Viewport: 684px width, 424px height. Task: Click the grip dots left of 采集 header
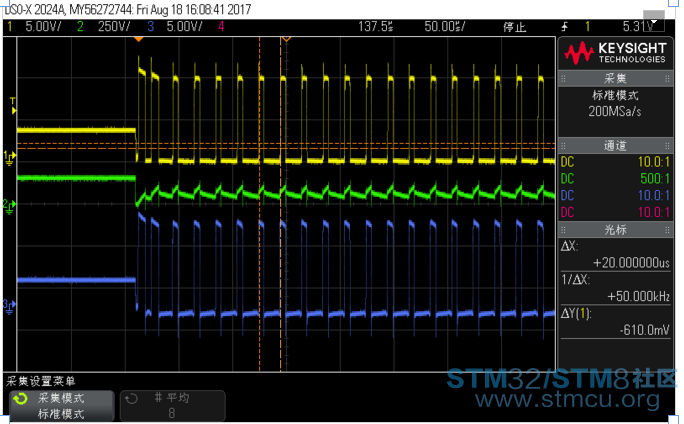pyautogui.click(x=563, y=79)
